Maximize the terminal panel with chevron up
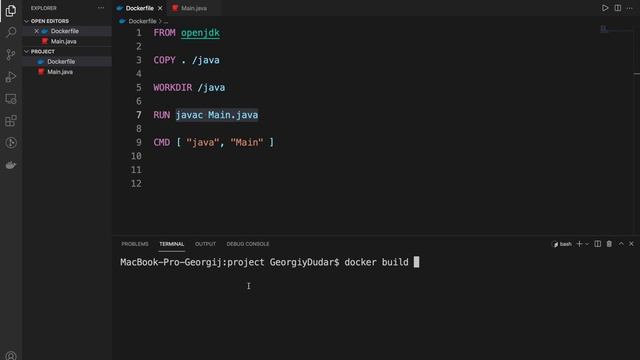This screenshot has height=360, width=640. [621, 244]
